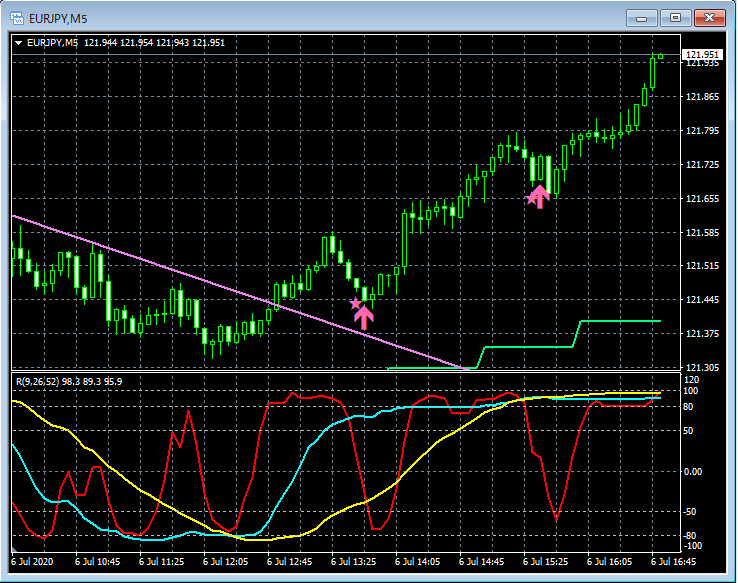Viewport: 738px width, 583px height.
Task: Expand the chart symbol dropdown triangle
Action: coord(18,43)
